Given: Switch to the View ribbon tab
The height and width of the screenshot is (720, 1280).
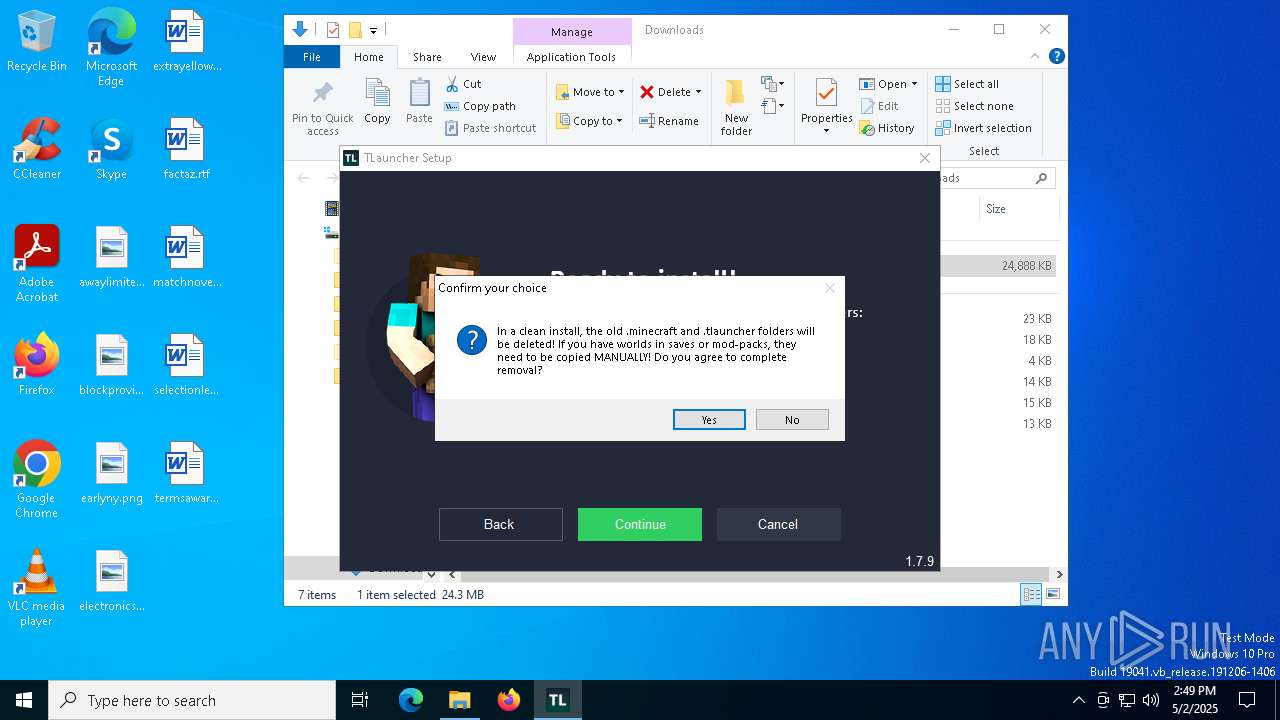Looking at the screenshot, I should pyautogui.click(x=483, y=57).
